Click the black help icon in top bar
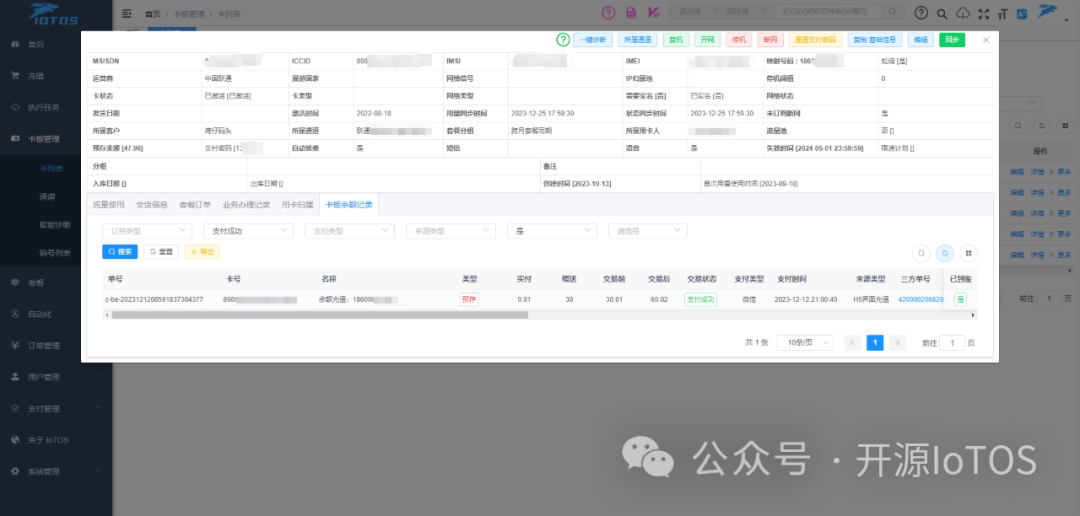The height and width of the screenshot is (516, 1080). point(921,12)
